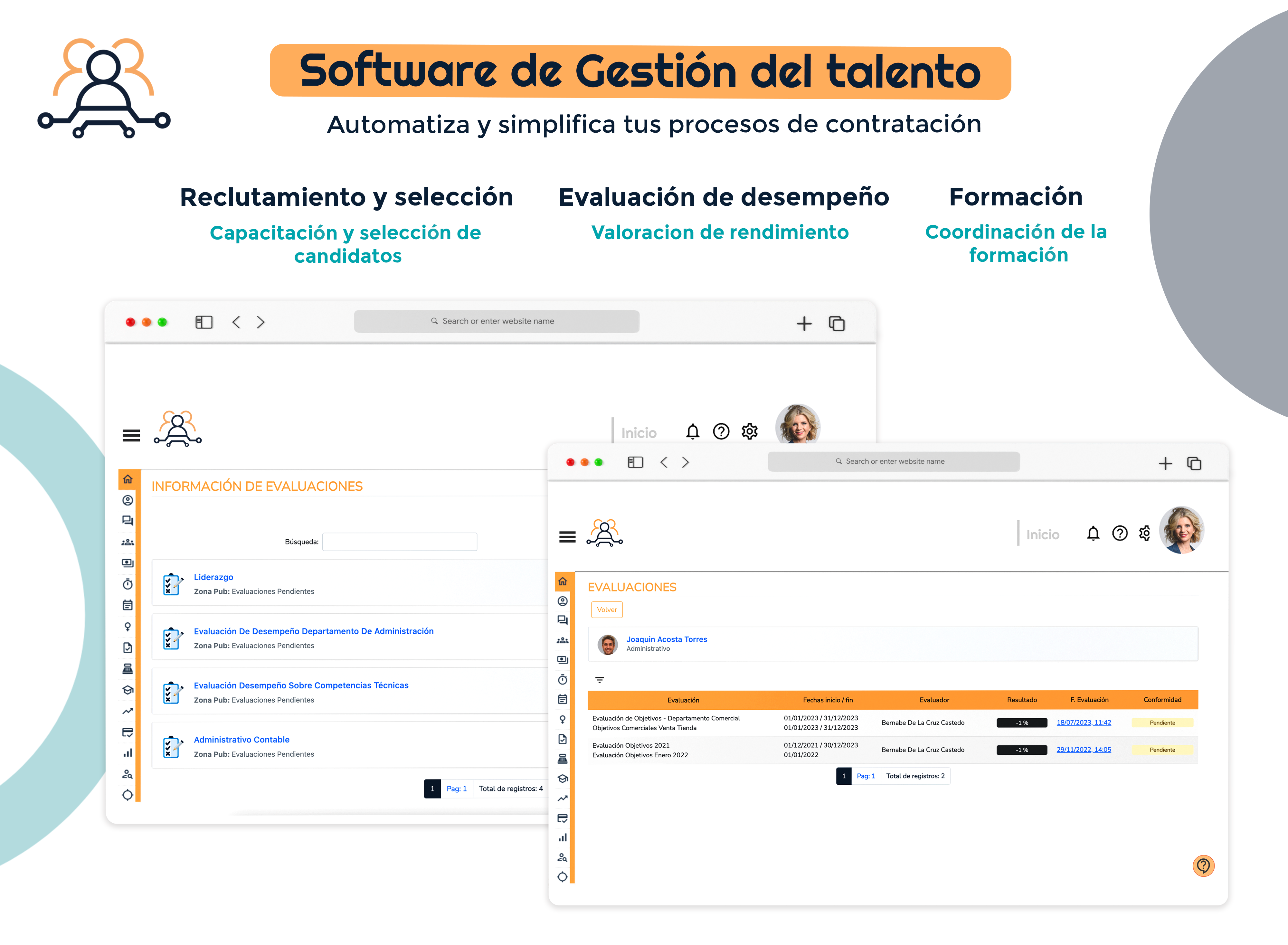
Task: Select the Pendiente status badge for Evaluación Objetivos 2021
Action: [1161, 749]
